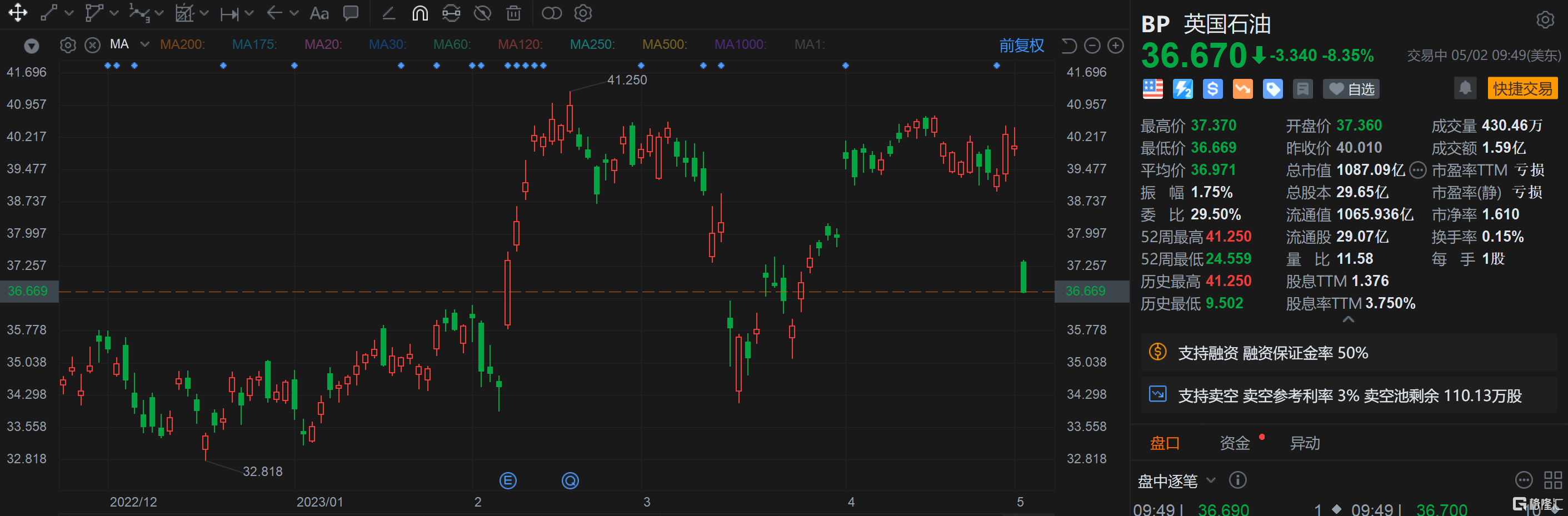Click the blue dollar sign icon
This screenshot has height=516, width=1568.
click(1212, 89)
